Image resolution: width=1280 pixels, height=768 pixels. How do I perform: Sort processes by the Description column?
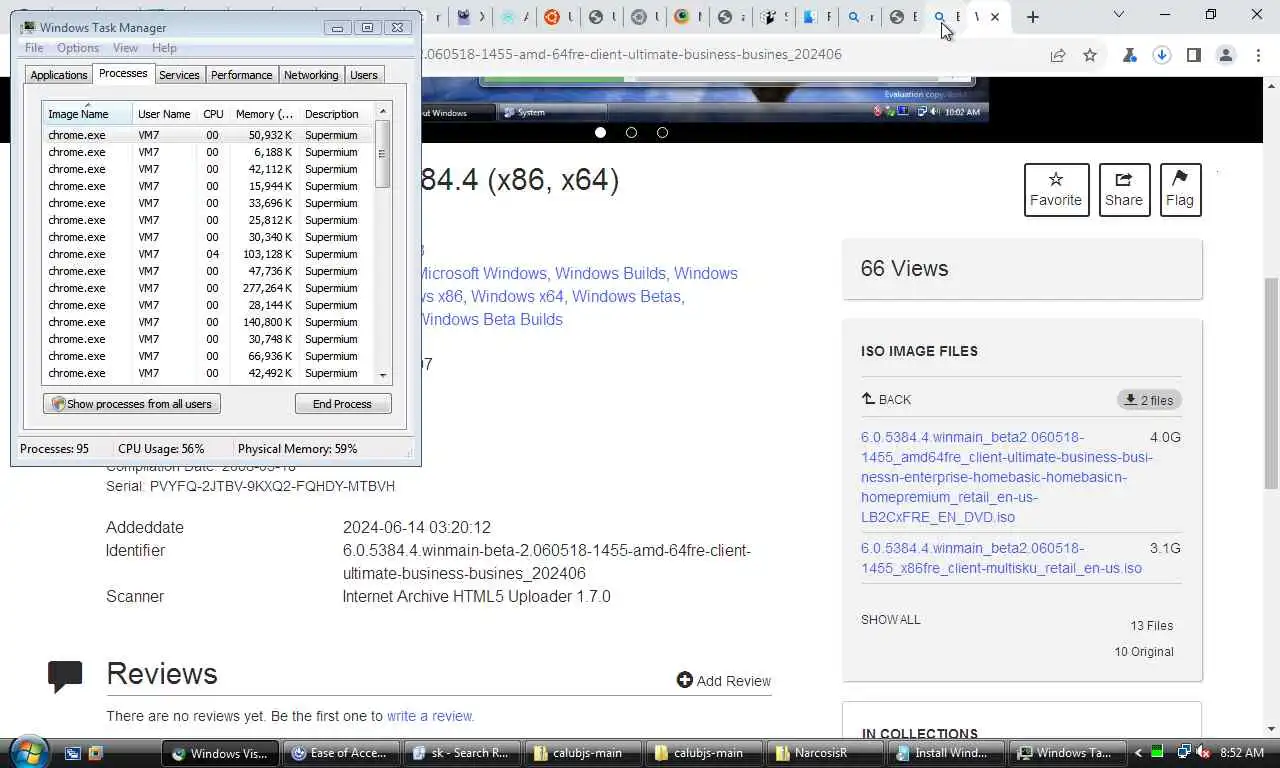336,114
